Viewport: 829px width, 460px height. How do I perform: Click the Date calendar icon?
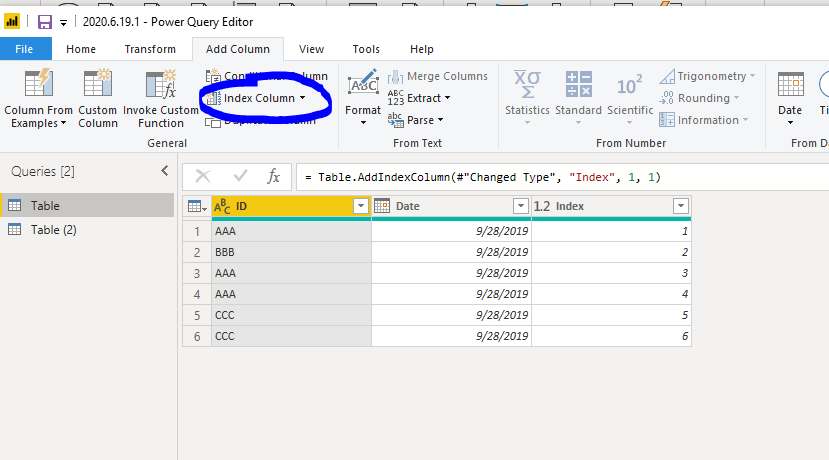790,84
